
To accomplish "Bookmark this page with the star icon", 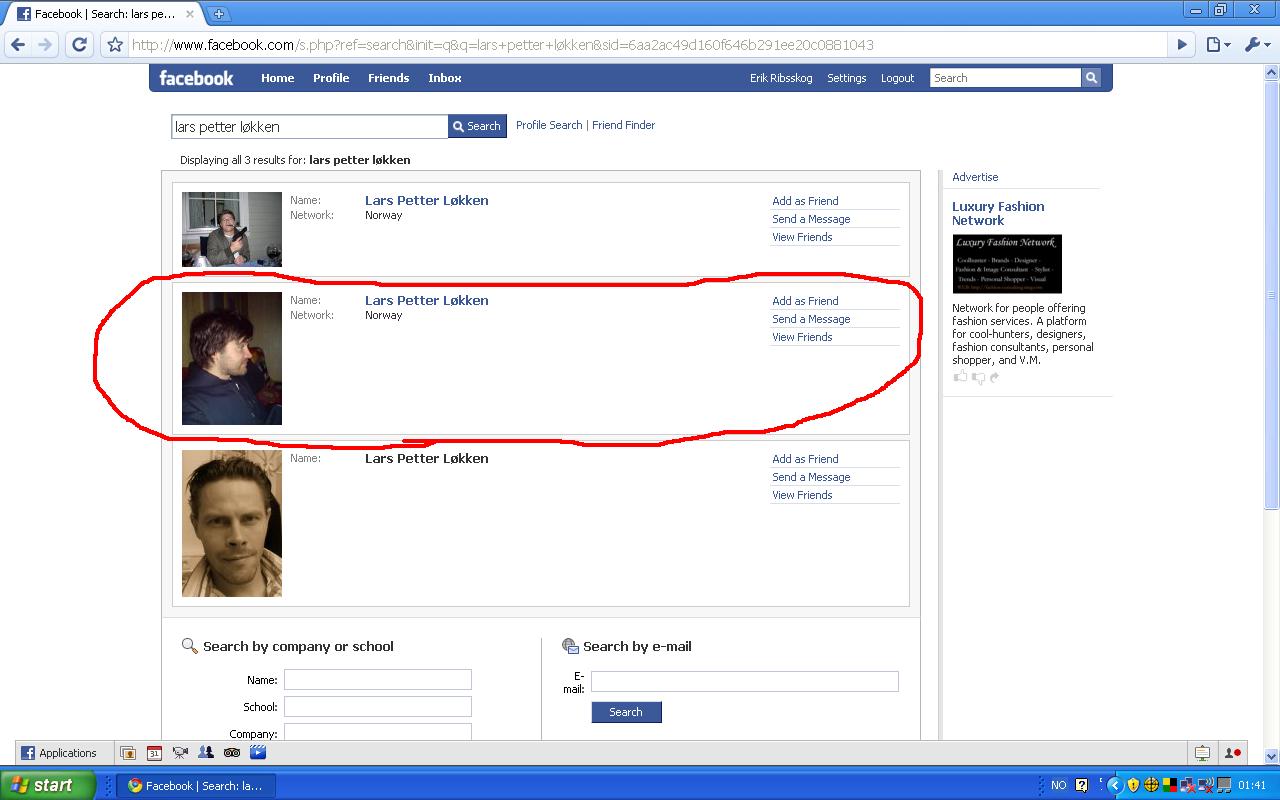I will 115,45.
